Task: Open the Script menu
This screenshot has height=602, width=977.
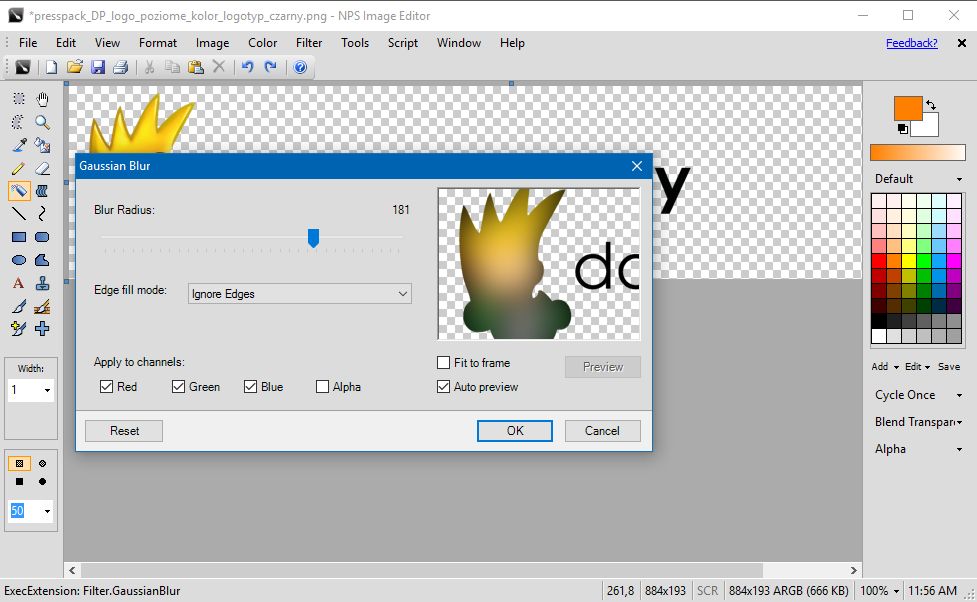Action: pos(403,42)
